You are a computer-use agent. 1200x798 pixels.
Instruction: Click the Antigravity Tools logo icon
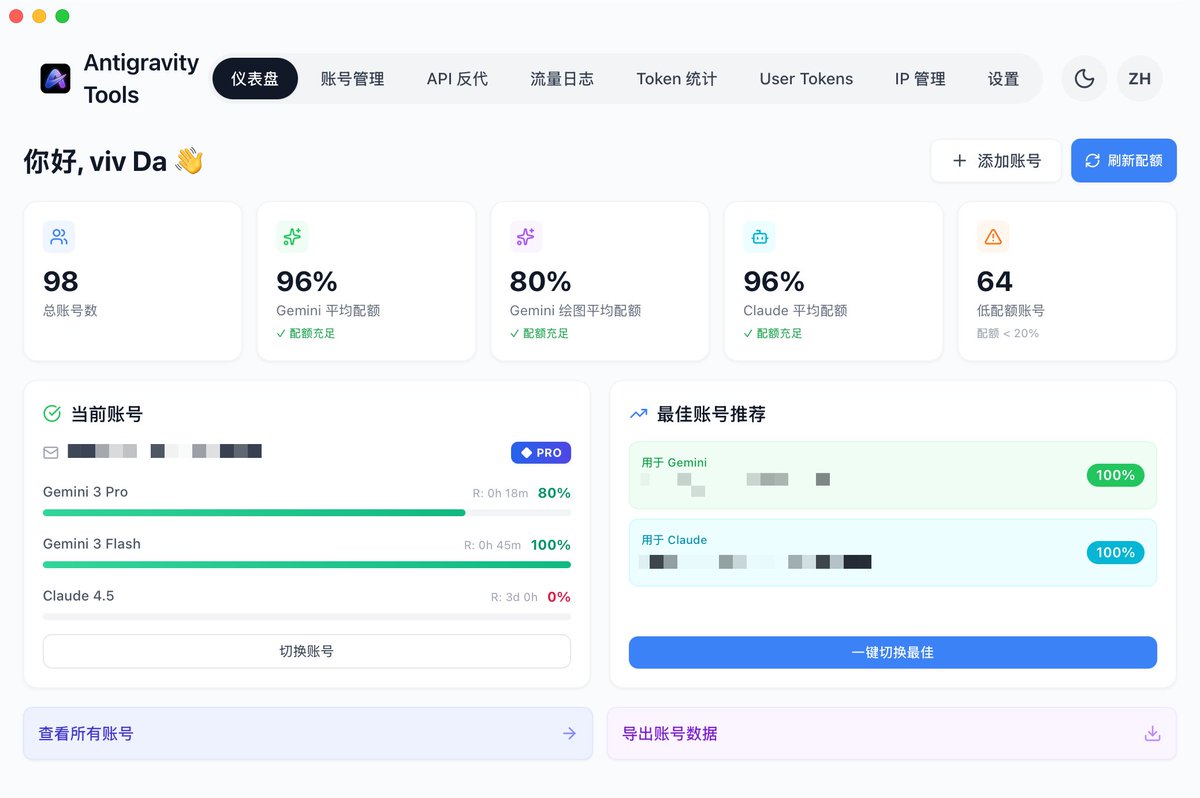coord(55,79)
